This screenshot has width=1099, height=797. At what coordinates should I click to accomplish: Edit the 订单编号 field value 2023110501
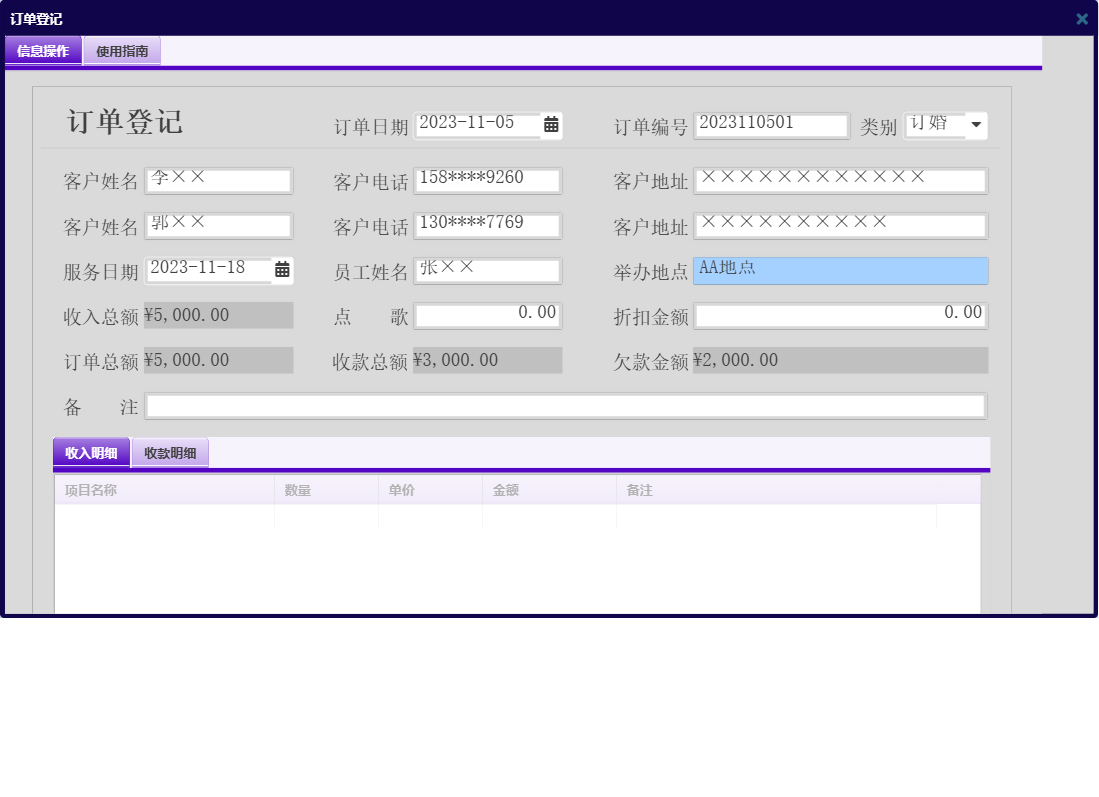771,124
